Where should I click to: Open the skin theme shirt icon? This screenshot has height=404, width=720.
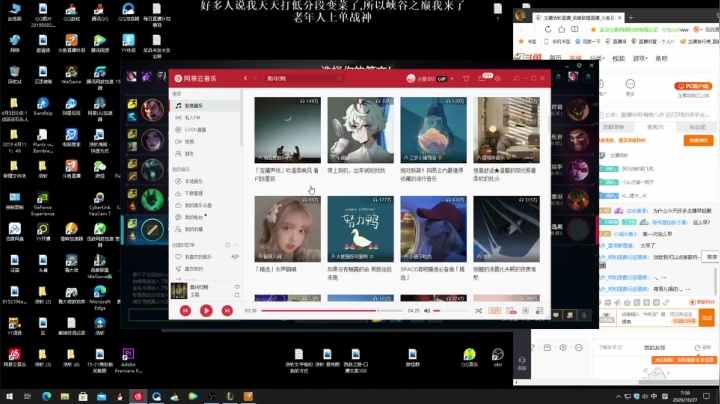tap(466, 79)
